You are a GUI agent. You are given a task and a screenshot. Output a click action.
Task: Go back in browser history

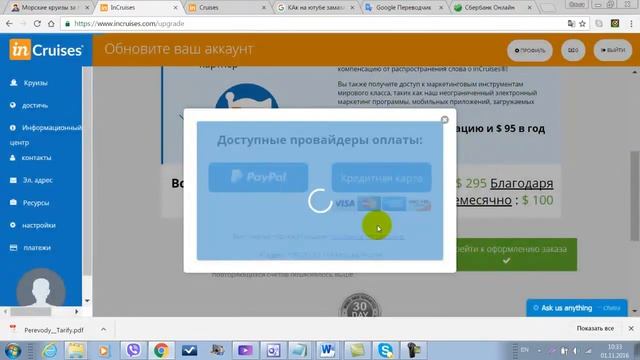(x=9, y=24)
